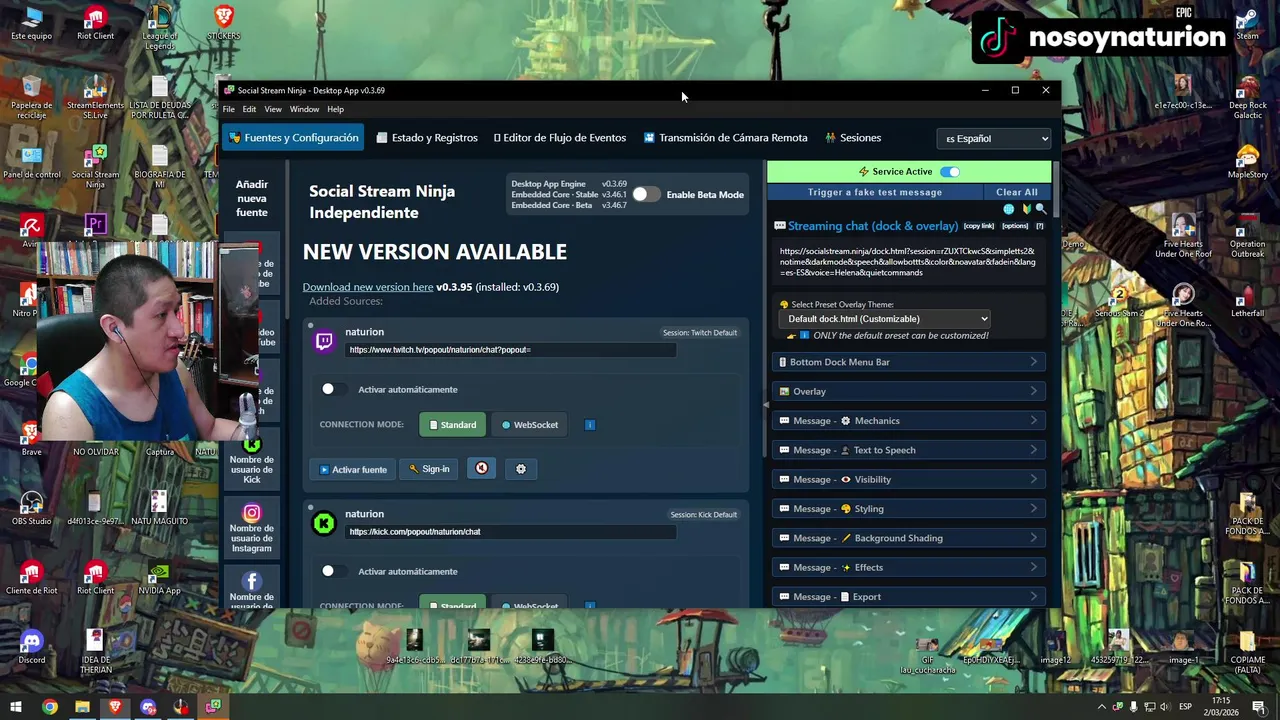
Task: Open MapleStory desktop shortcut
Action: [1247, 162]
